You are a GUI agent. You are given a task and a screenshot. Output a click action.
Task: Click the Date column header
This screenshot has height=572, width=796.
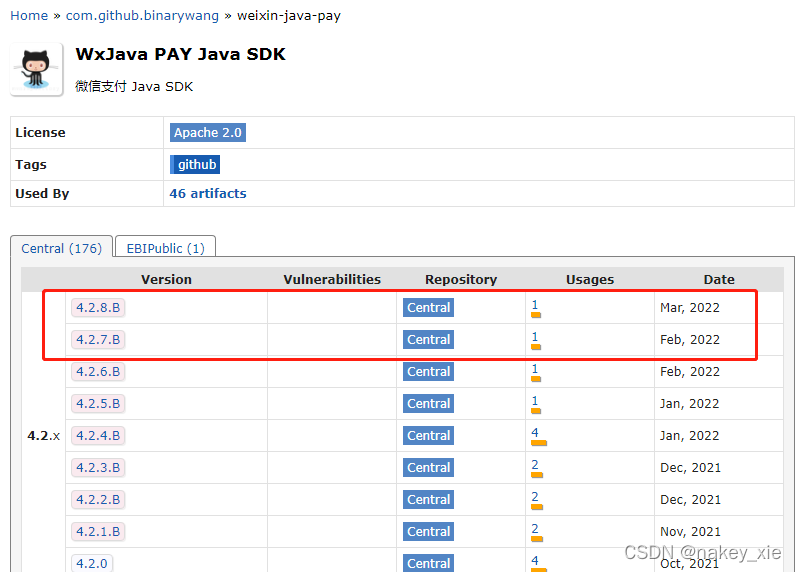tap(719, 280)
